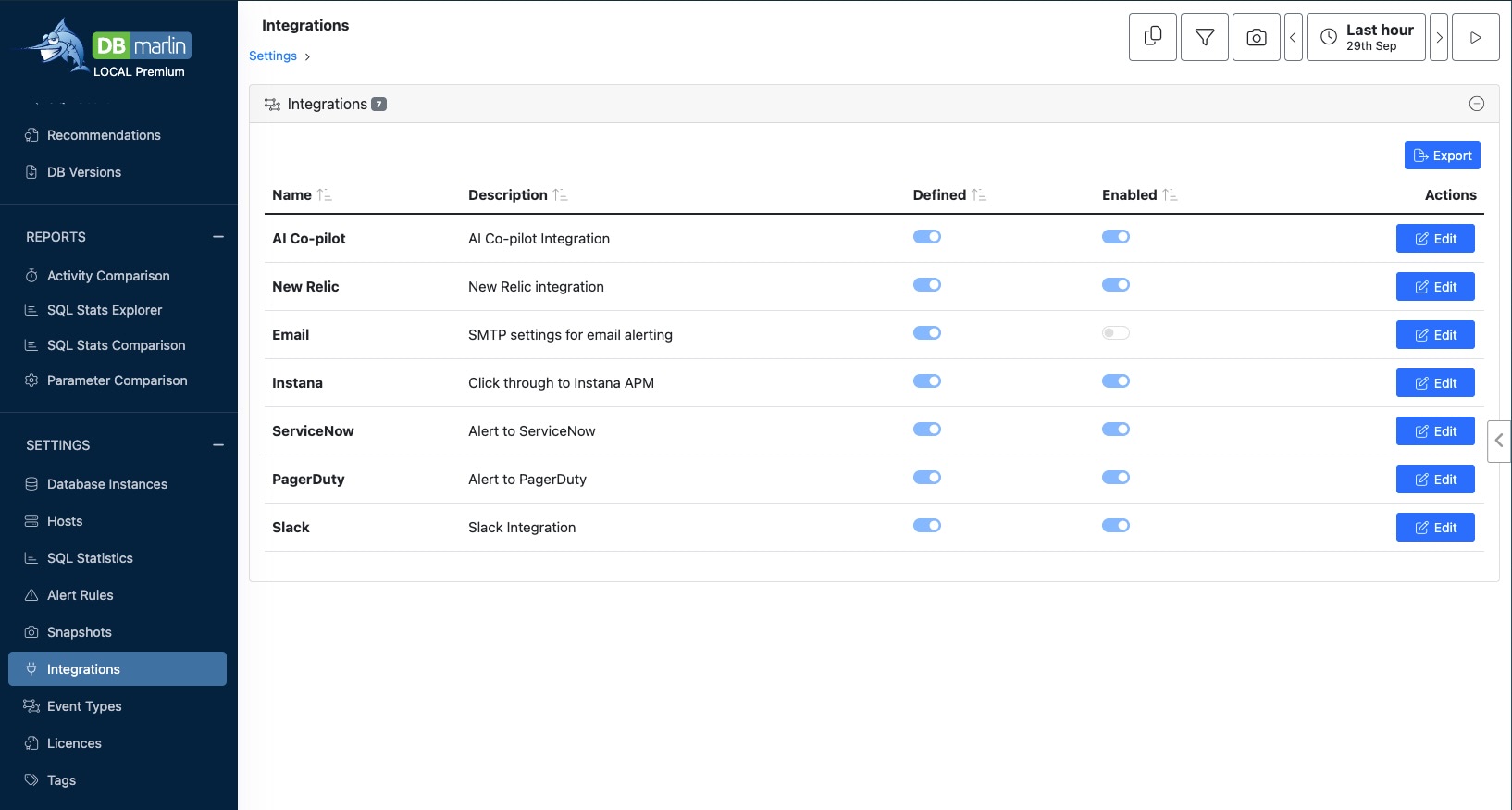
Task: Click the camera snapshot icon
Action: (1256, 37)
